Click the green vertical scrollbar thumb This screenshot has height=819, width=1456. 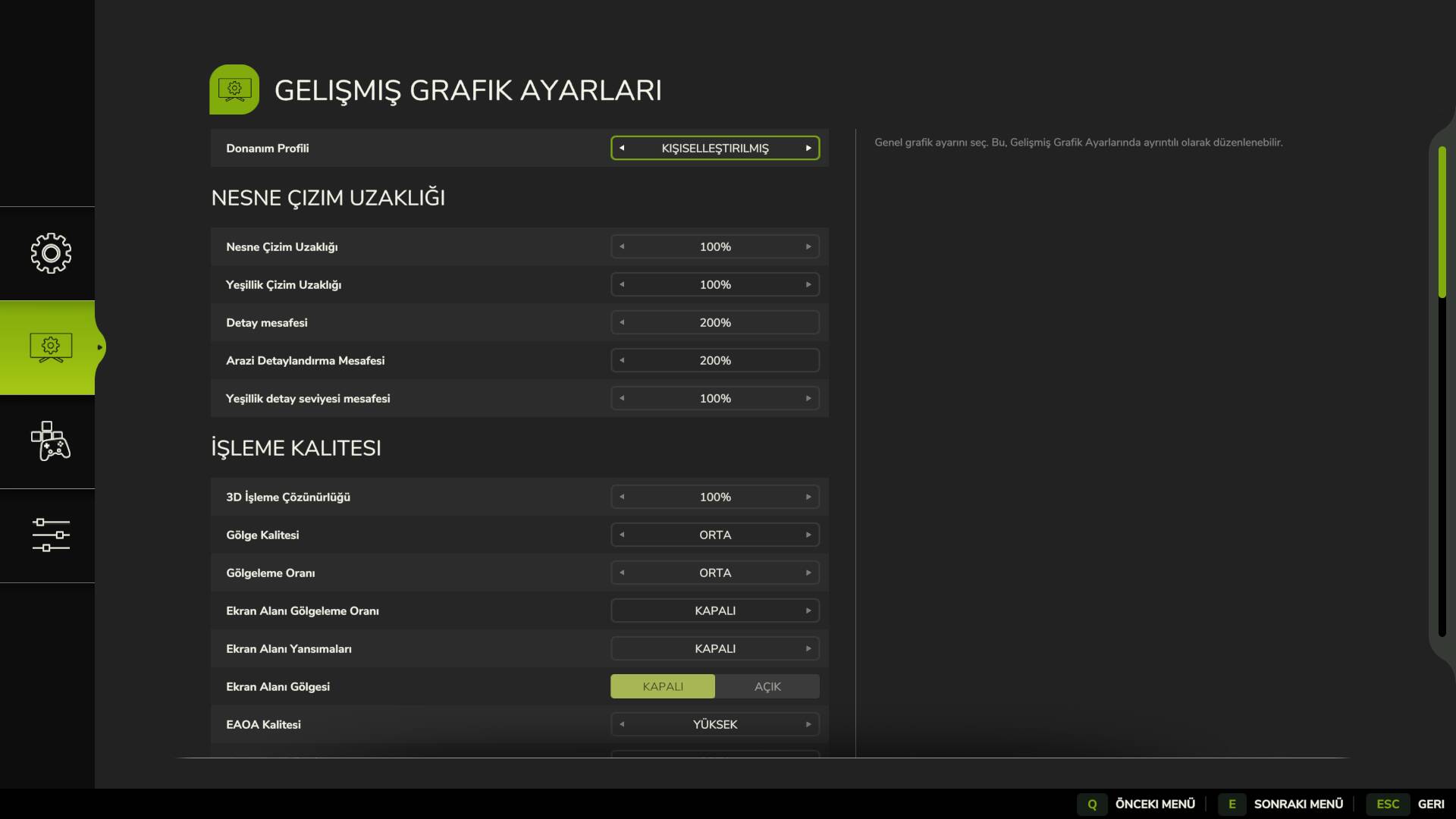(1442, 221)
